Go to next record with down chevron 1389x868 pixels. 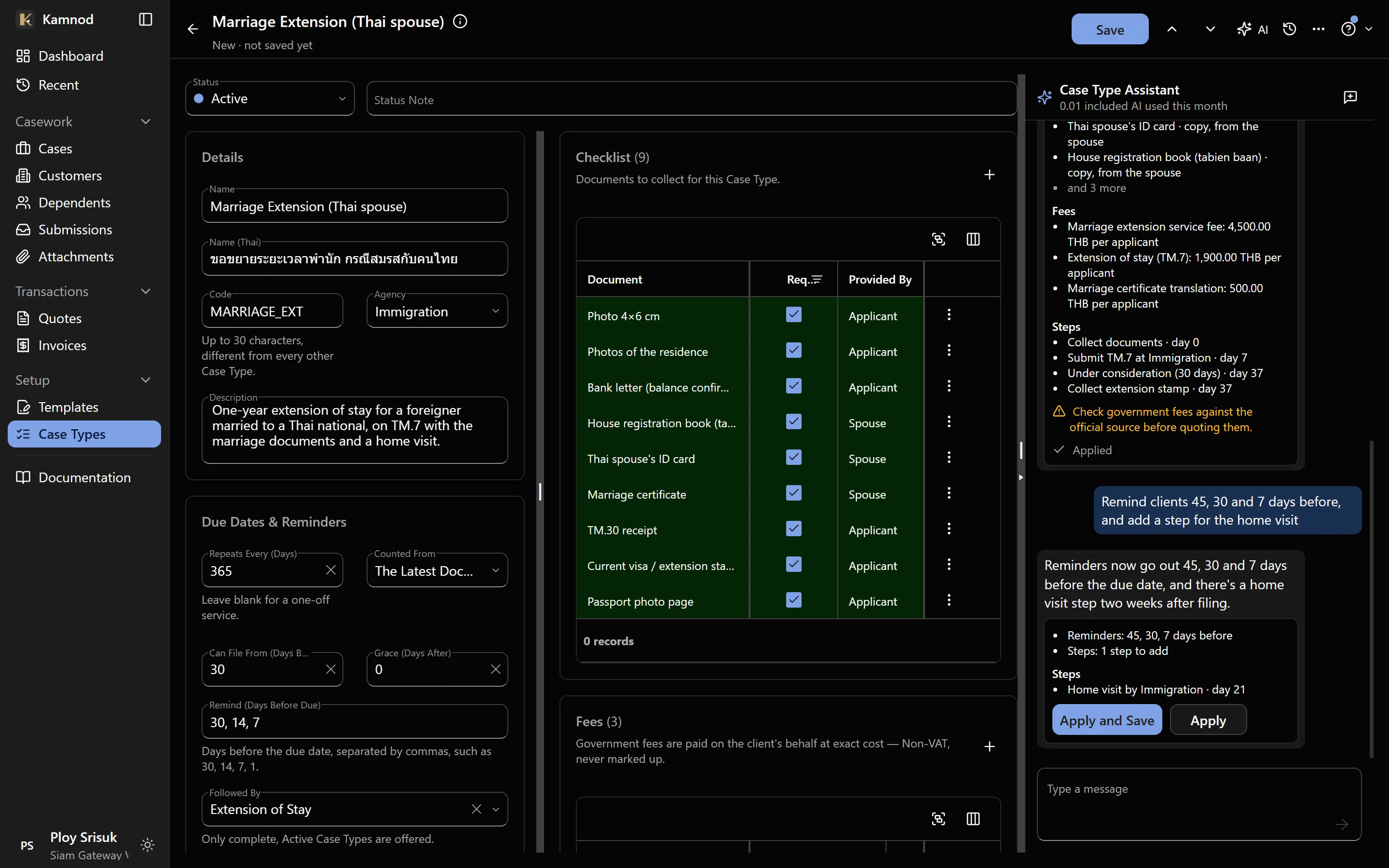pos(1210,29)
